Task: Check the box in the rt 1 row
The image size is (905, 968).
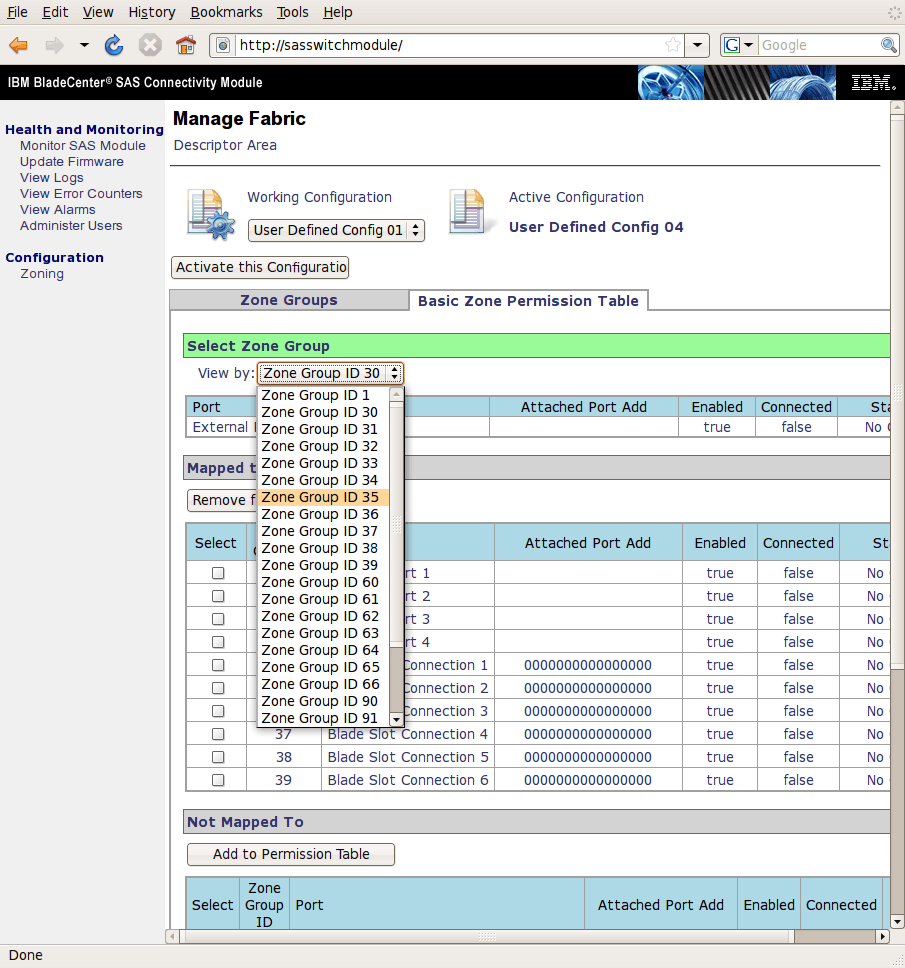Action: pyautogui.click(x=218, y=573)
